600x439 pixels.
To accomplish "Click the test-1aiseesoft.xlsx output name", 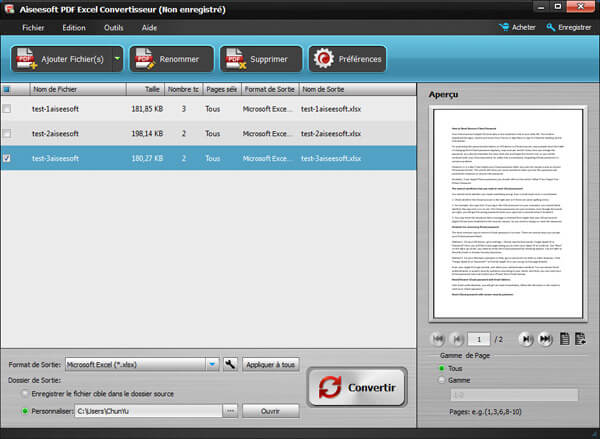I will [331, 109].
